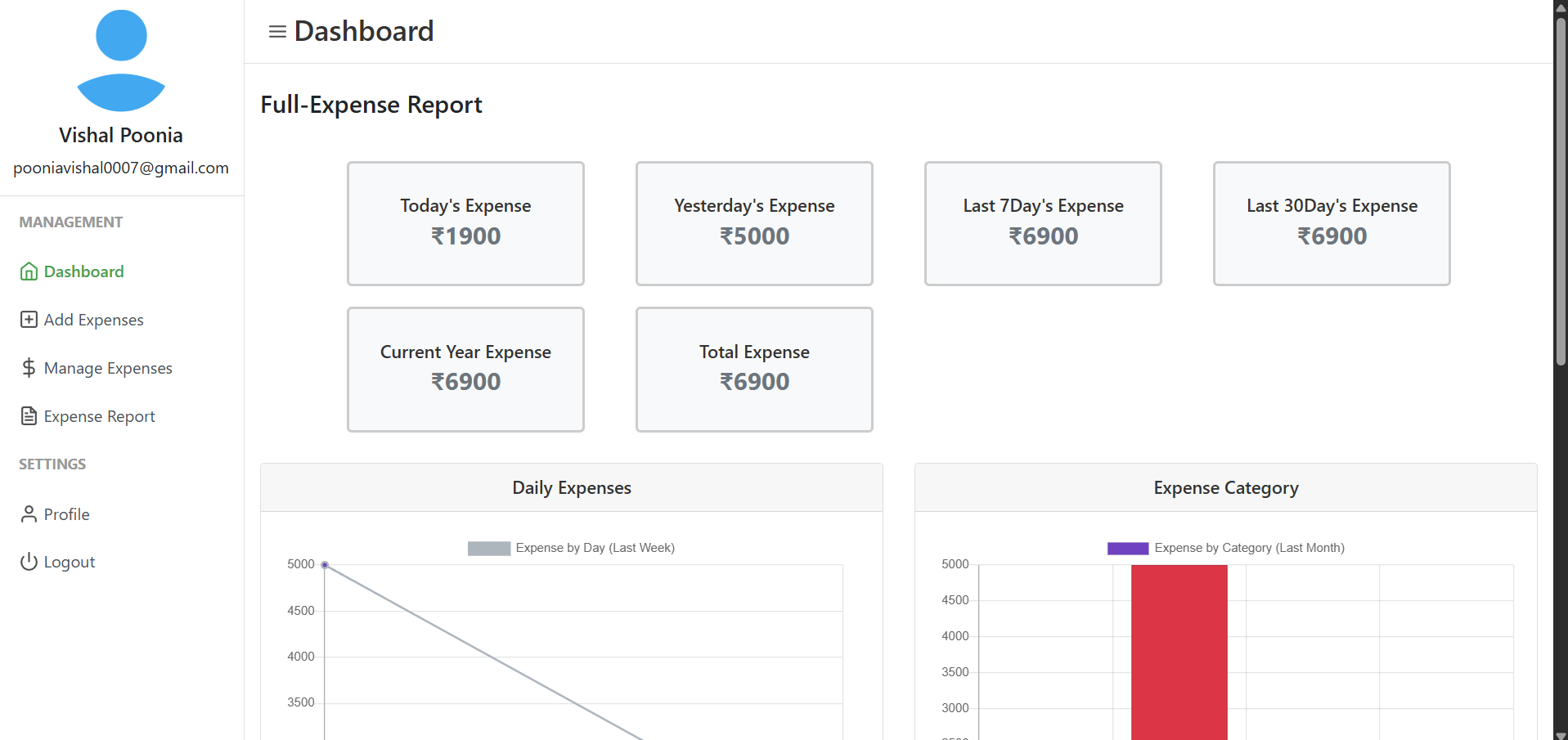
Task: Click the email pooniavishal0007@gmail.com
Action: click(121, 168)
